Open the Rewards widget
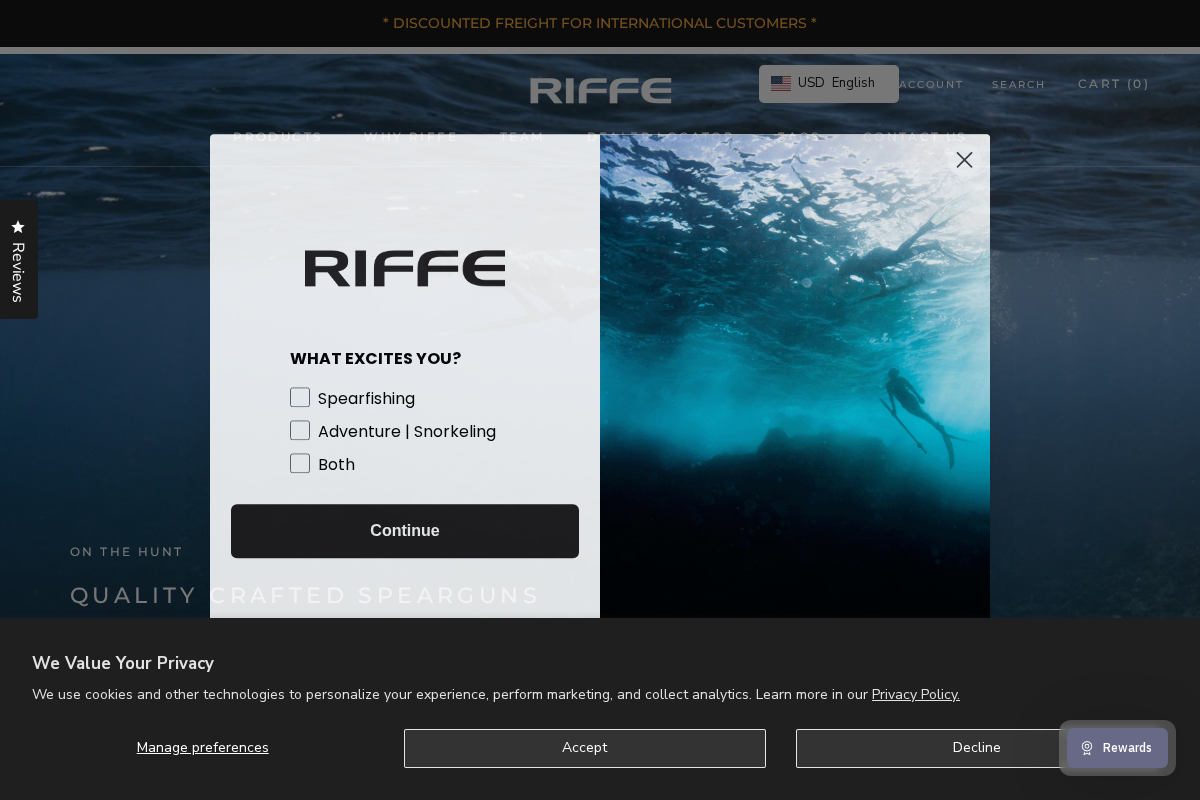 (1117, 747)
